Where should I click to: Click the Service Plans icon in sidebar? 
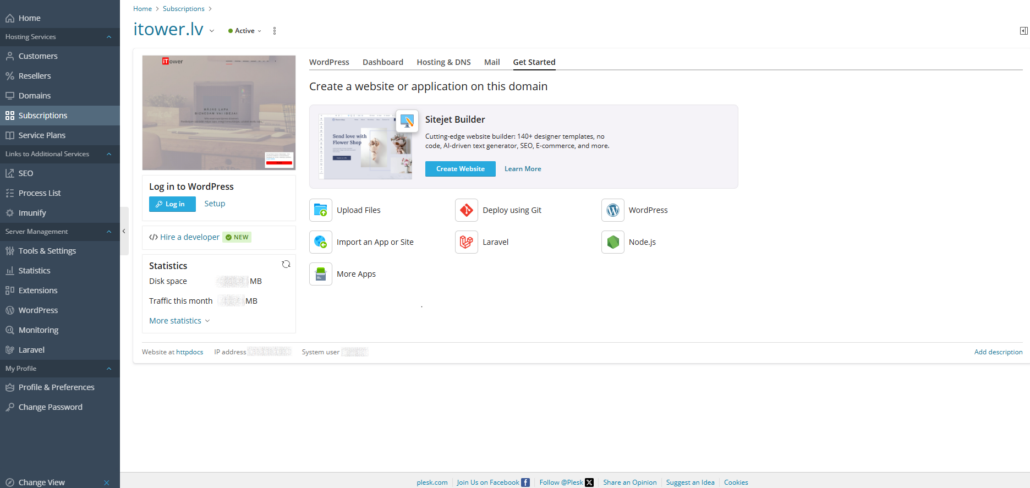(x=9, y=135)
